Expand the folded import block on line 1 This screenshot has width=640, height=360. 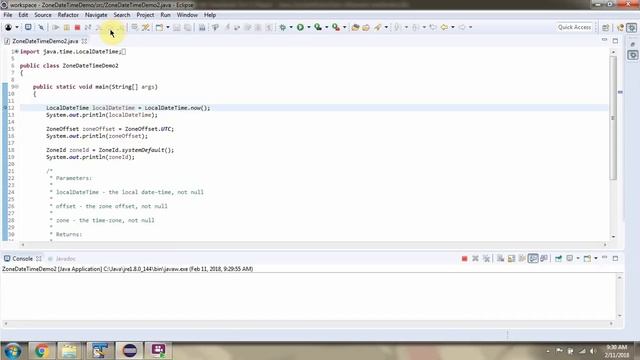pos(17,51)
